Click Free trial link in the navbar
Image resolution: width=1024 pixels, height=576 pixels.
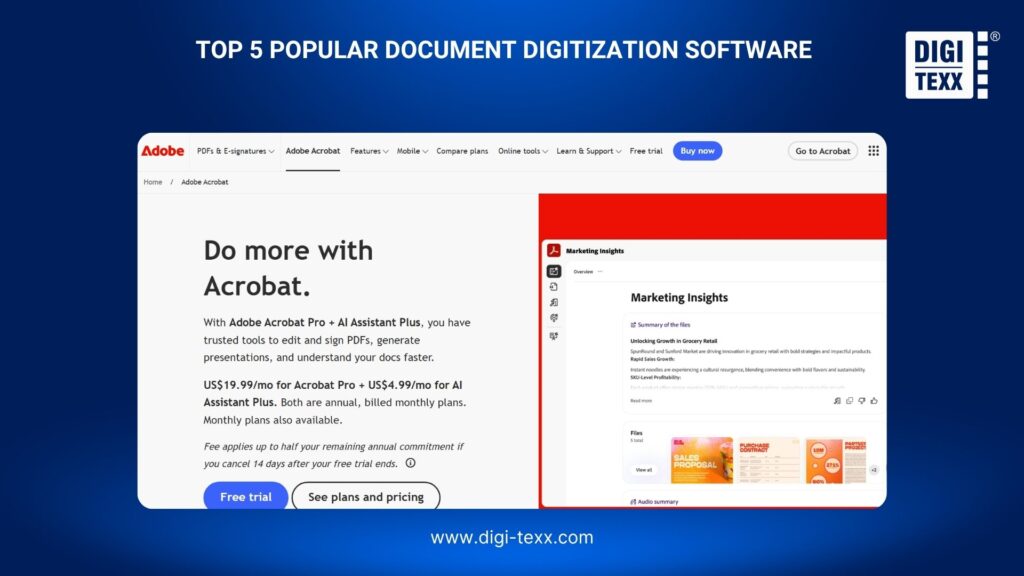coord(646,151)
